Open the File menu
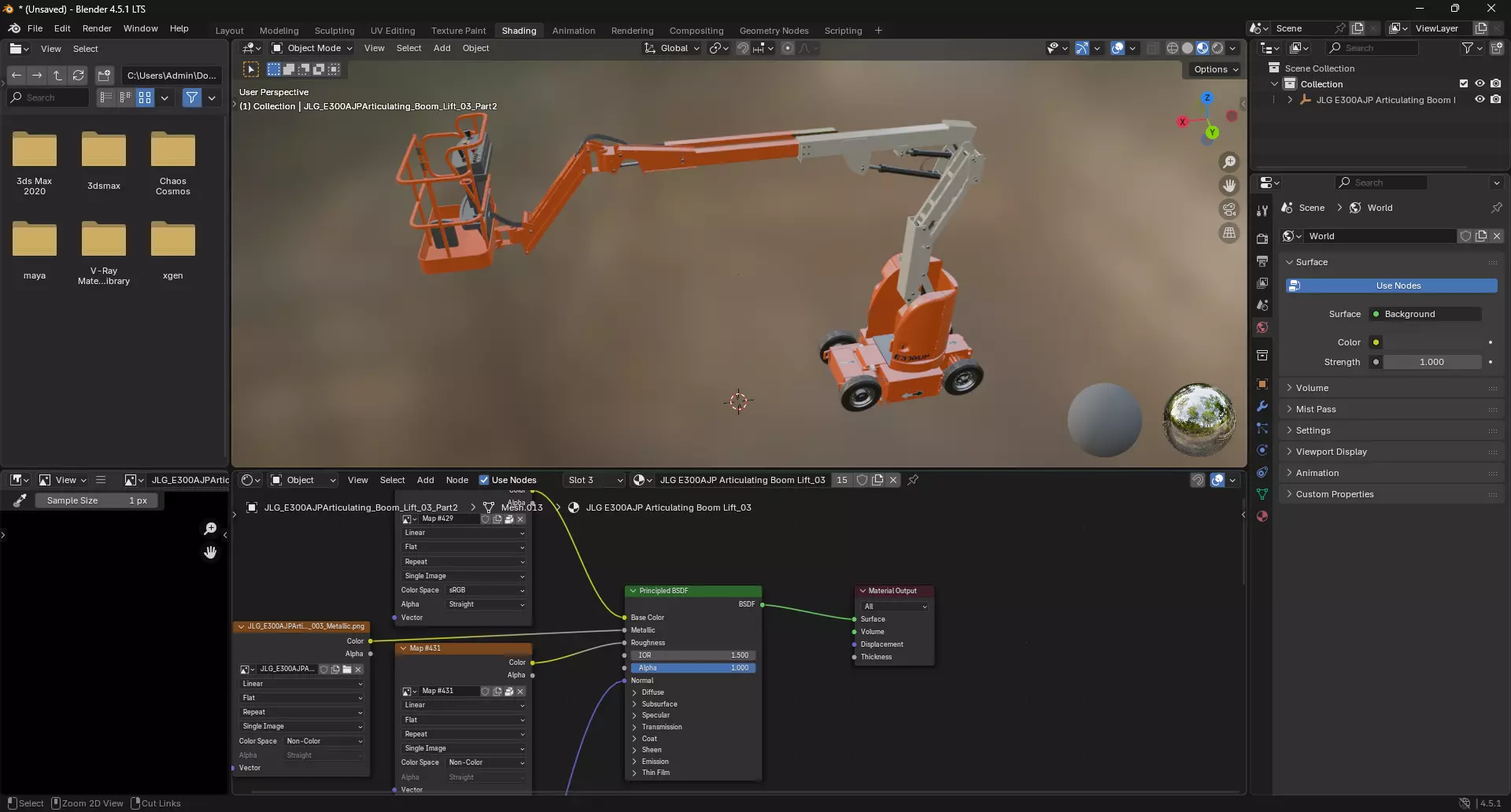 (x=35, y=28)
